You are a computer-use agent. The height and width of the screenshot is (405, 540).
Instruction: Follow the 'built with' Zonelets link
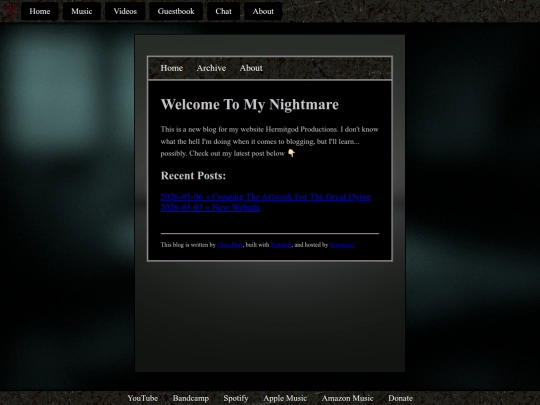(281, 245)
